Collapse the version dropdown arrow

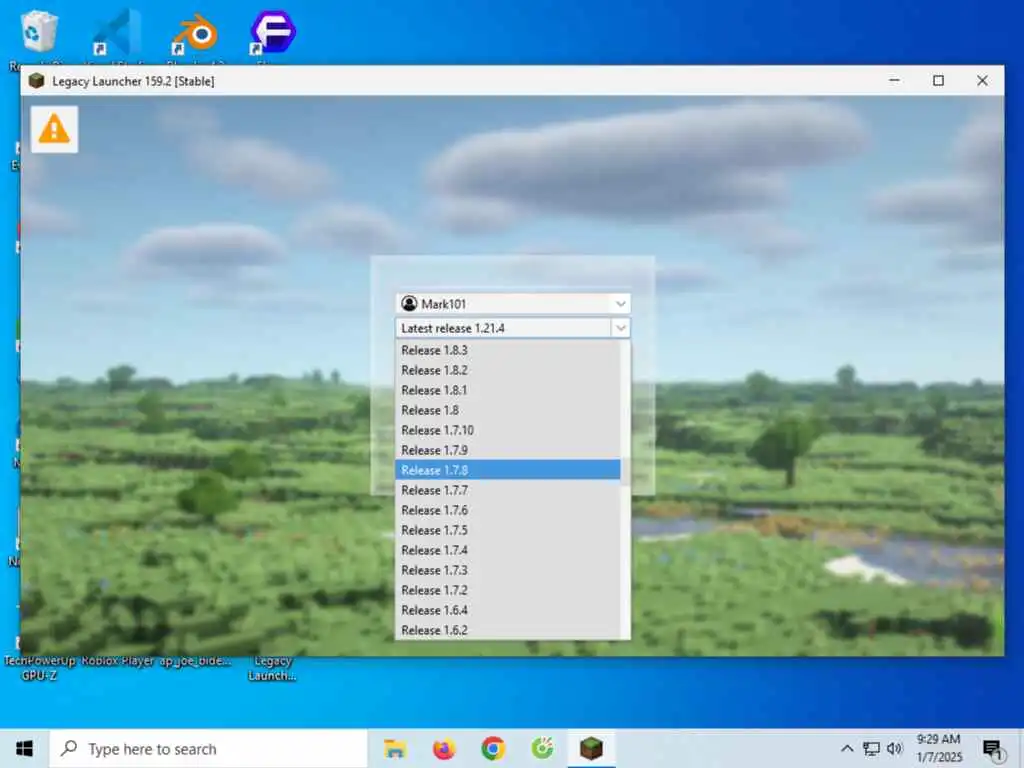pyautogui.click(x=620, y=328)
